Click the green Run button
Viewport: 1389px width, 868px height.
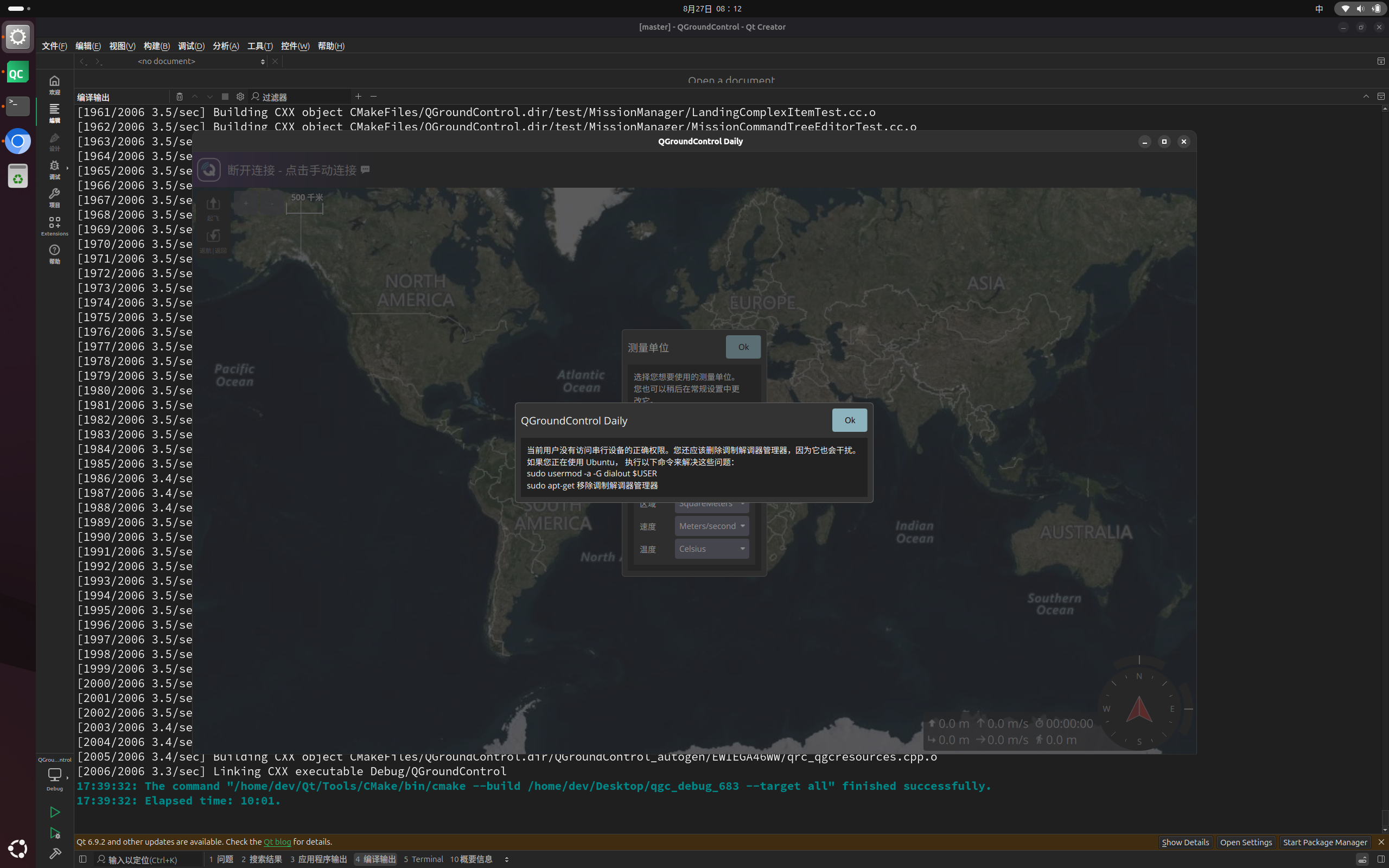54,812
